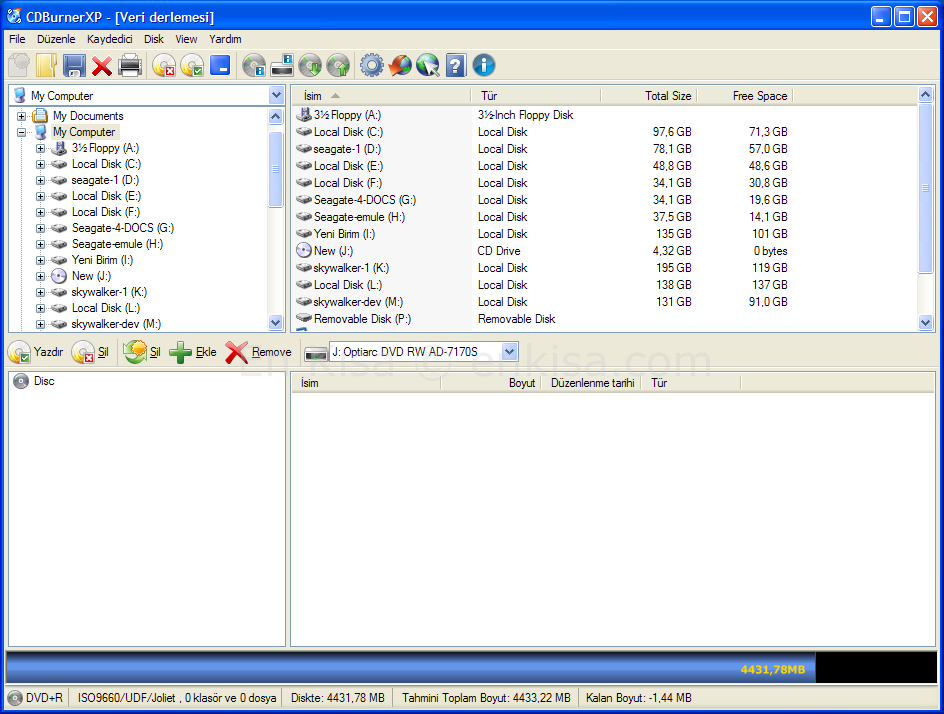Click the Düzenlenme tarihi column header

[x=591, y=383]
